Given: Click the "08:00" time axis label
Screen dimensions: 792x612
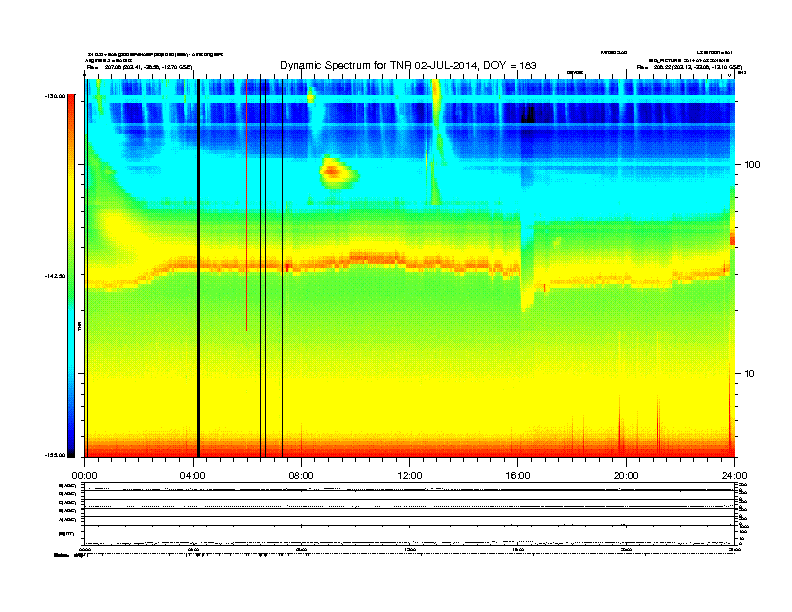Looking at the screenshot, I should pos(301,476).
